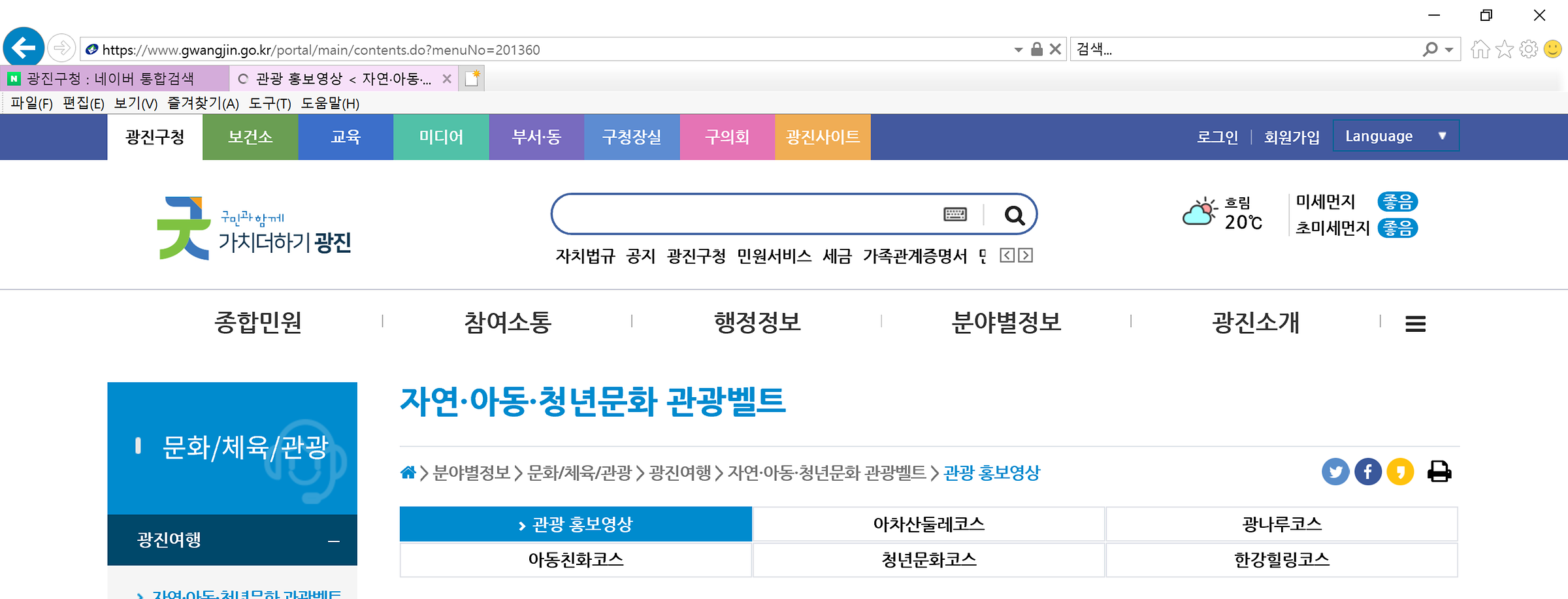Open the Language dropdown

[x=1396, y=136]
